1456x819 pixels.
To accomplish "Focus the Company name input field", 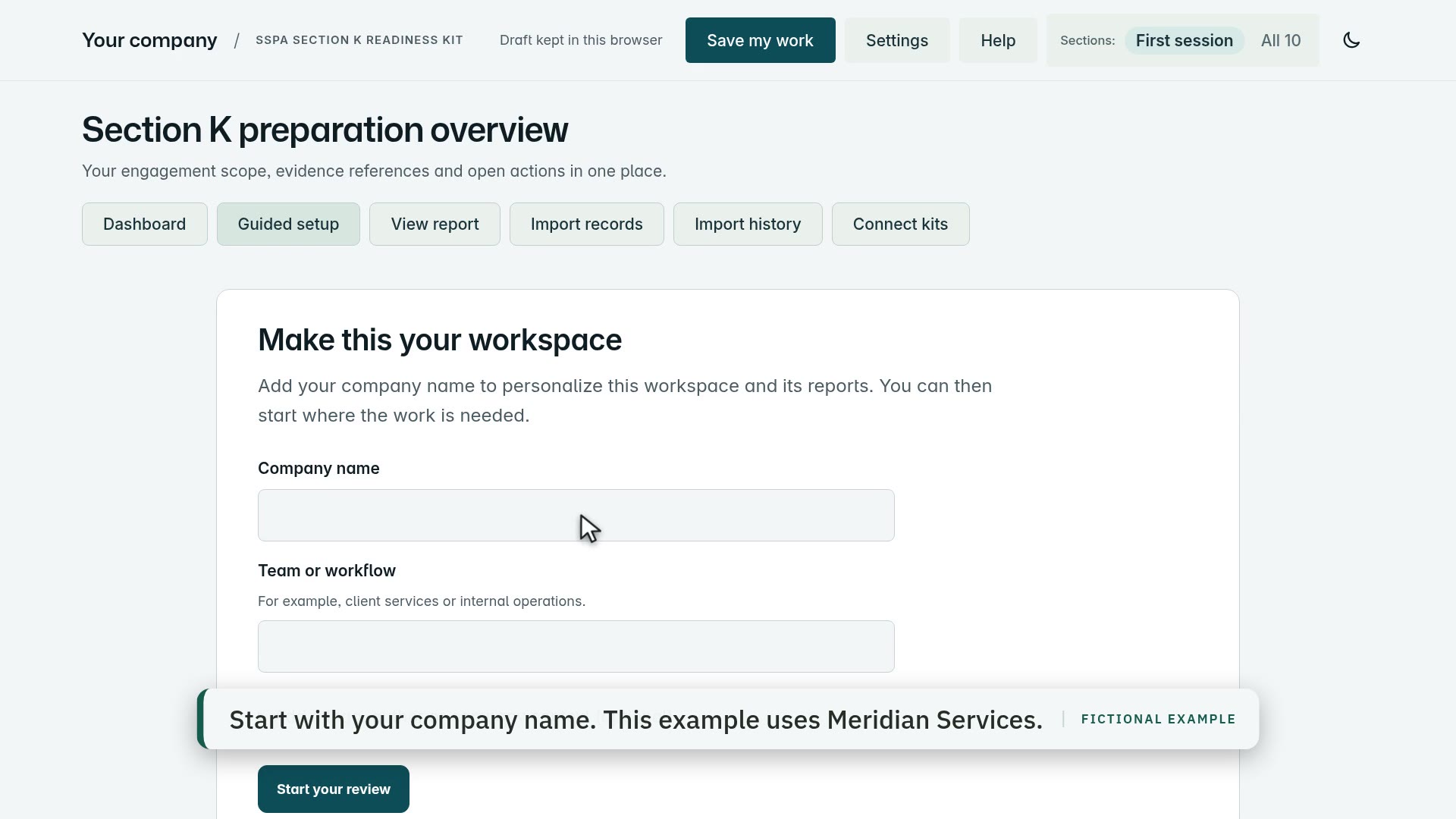I will click(576, 515).
